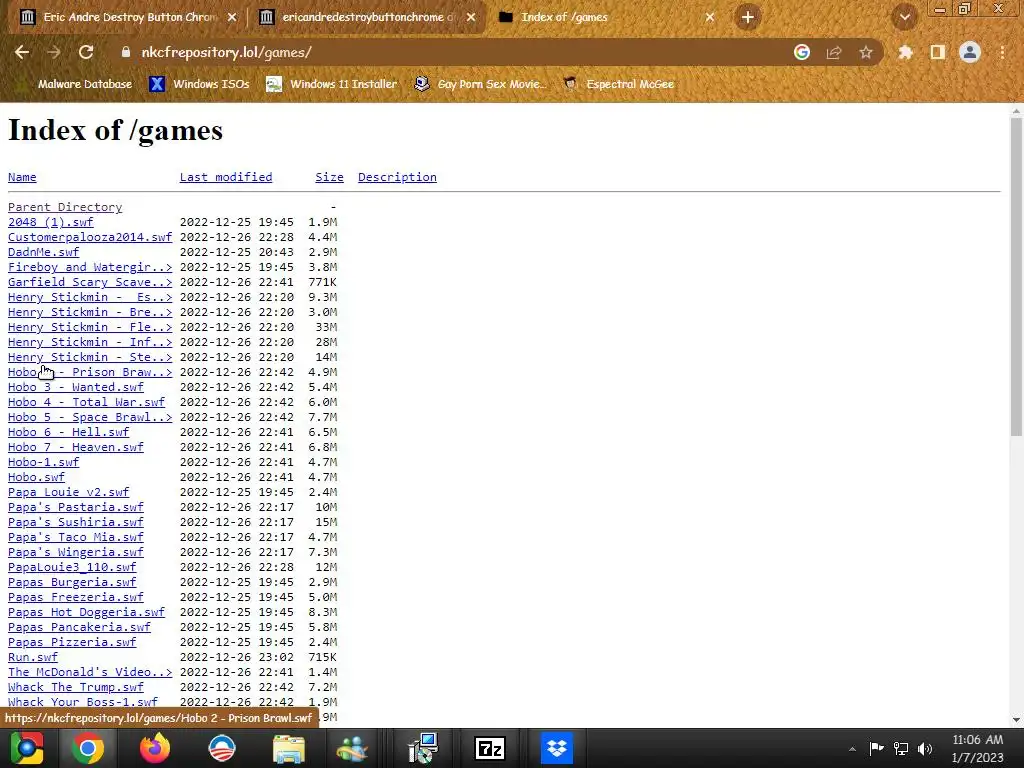Open Papa's Sushiria.swf
The height and width of the screenshot is (768, 1024).
(76, 522)
